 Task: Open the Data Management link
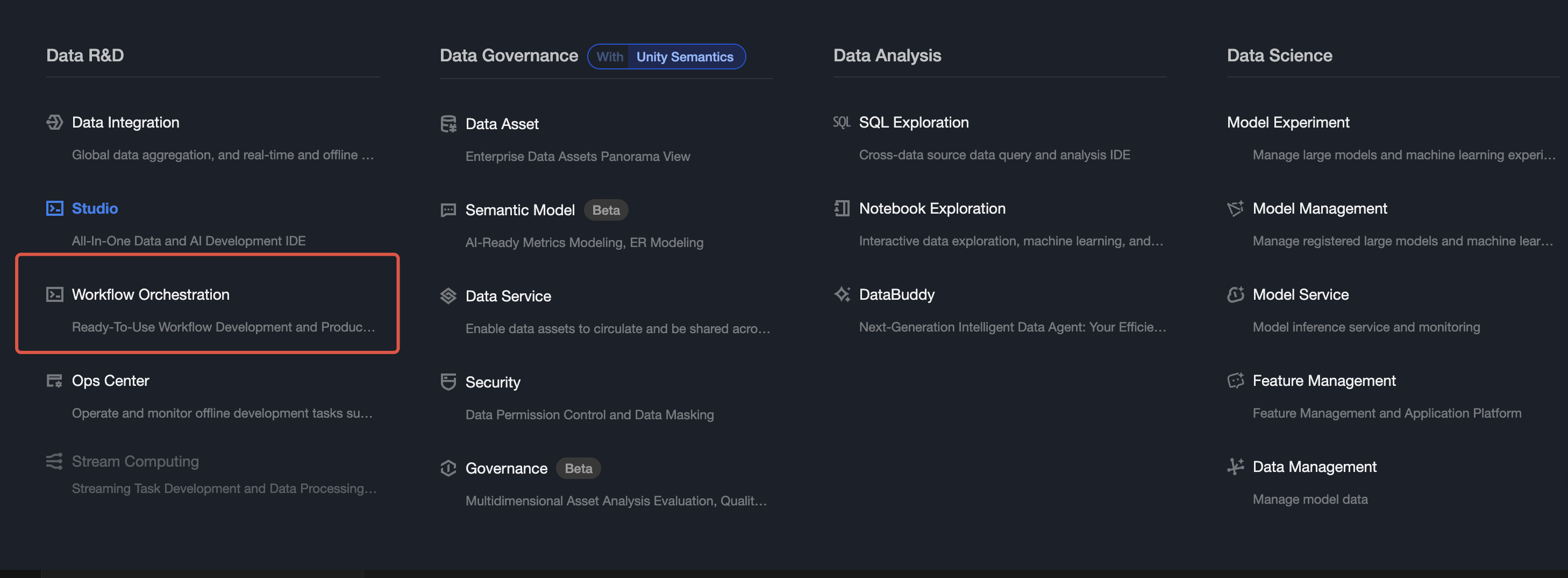tap(1314, 467)
